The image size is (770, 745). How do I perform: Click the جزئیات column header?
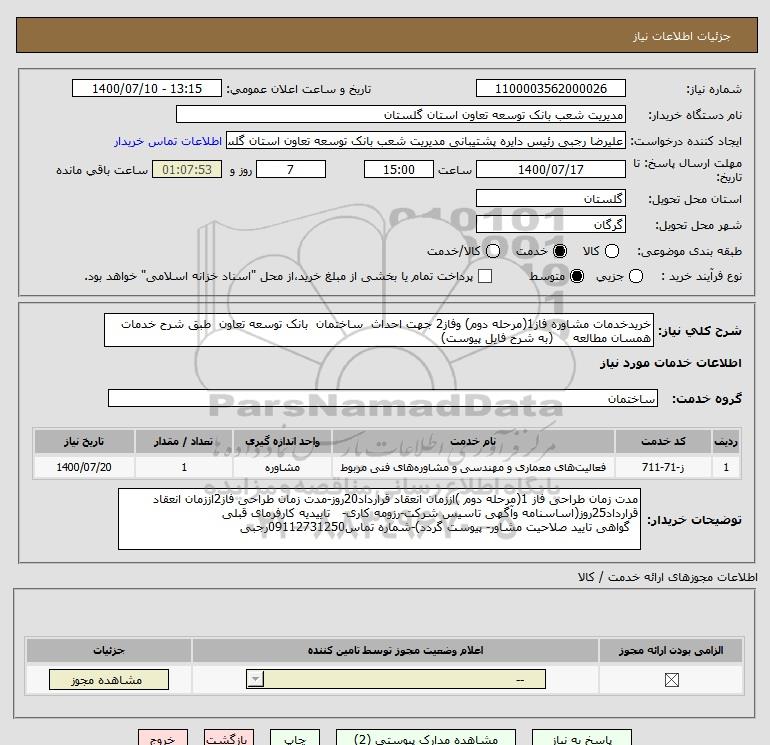click(x=109, y=650)
